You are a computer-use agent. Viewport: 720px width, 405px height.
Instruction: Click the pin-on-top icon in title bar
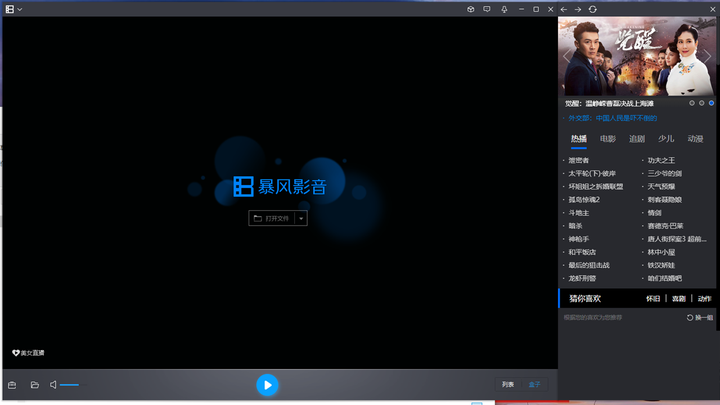click(503, 9)
